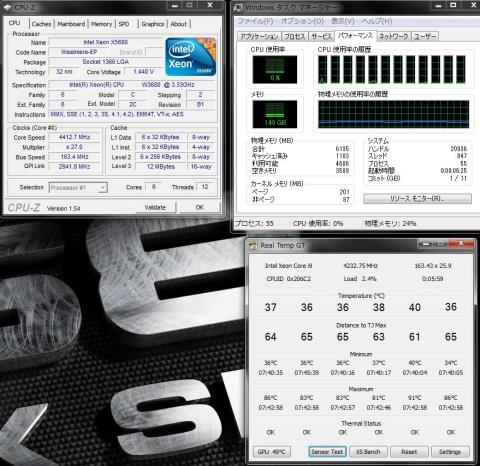Viewport: 480px width, 466px height.
Task: Click the Code Name value Westmere-EP
Action: [x=79, y=52]
